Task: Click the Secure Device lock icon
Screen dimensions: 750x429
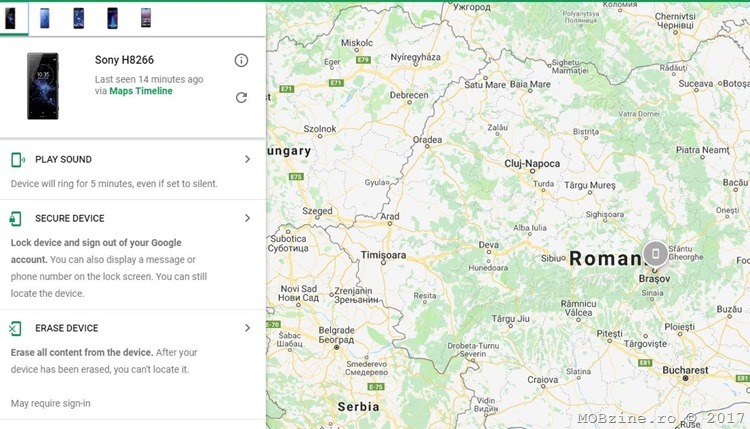Action: 15,219
